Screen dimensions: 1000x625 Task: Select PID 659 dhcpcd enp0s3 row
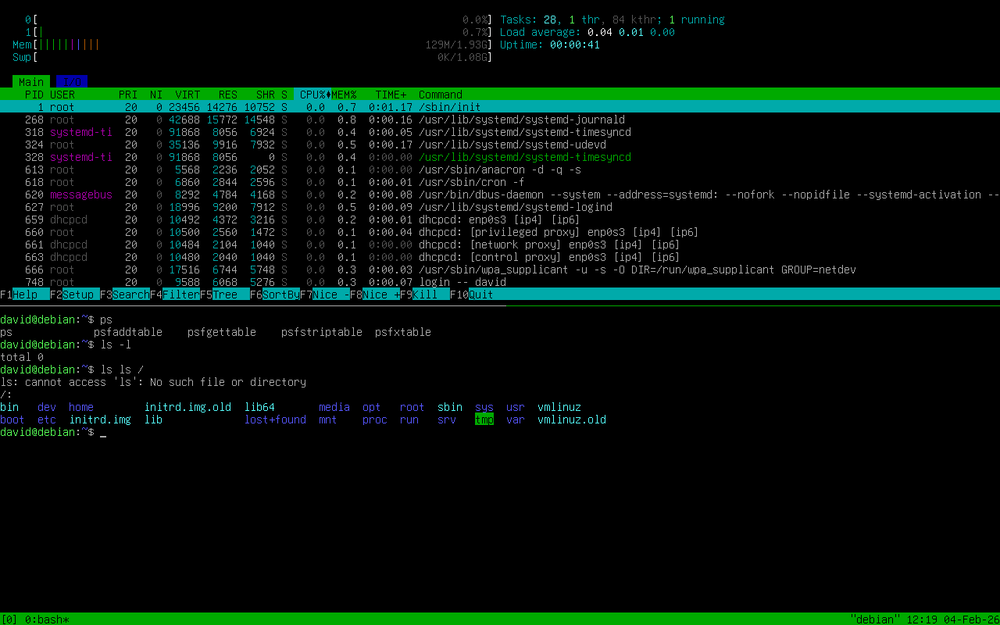(x=500, y=219)
